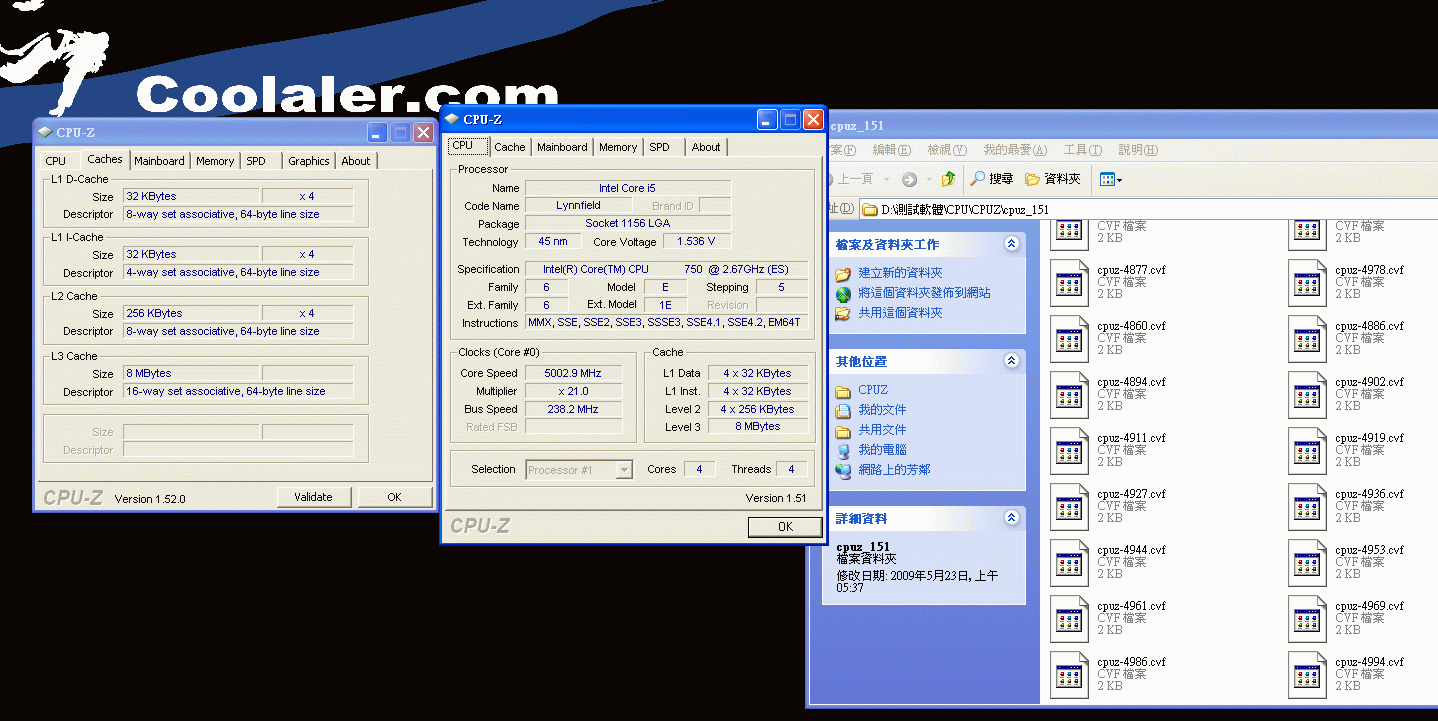
Task: Select the cpuz-4961.cvf file icon
Action: 1069,619
